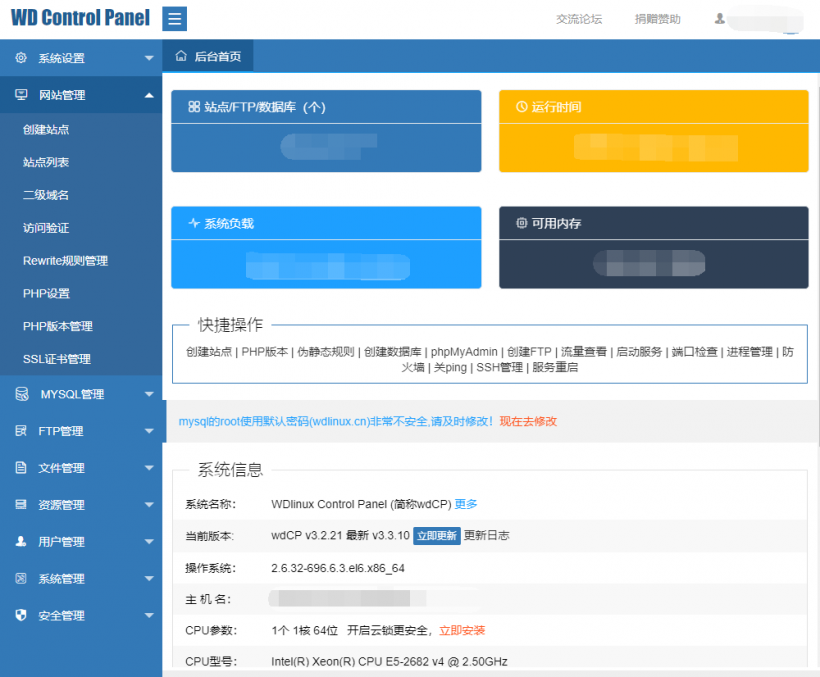Open phpMyAdmin from quick actions
The width and height of the screenshot is (820, 677).
464,352
